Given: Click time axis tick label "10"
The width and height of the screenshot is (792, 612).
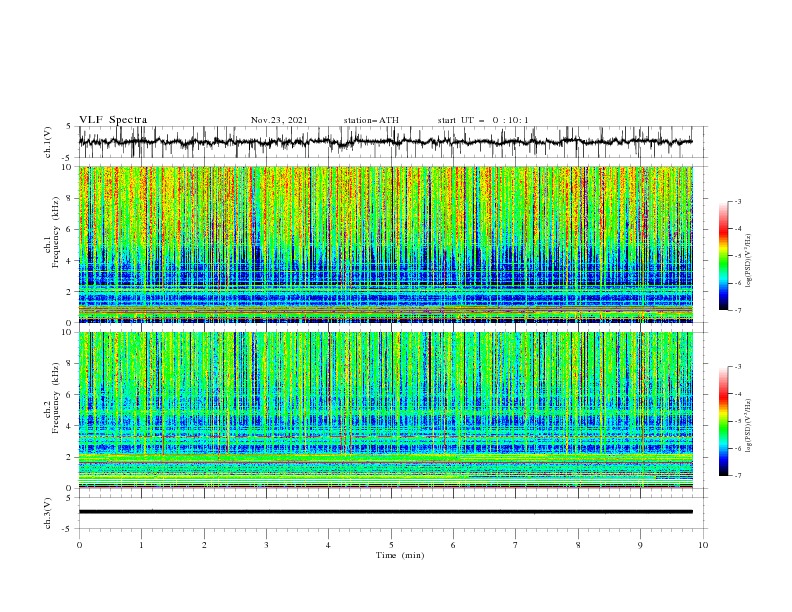Looking at the screenshot, I should (703, 545).
